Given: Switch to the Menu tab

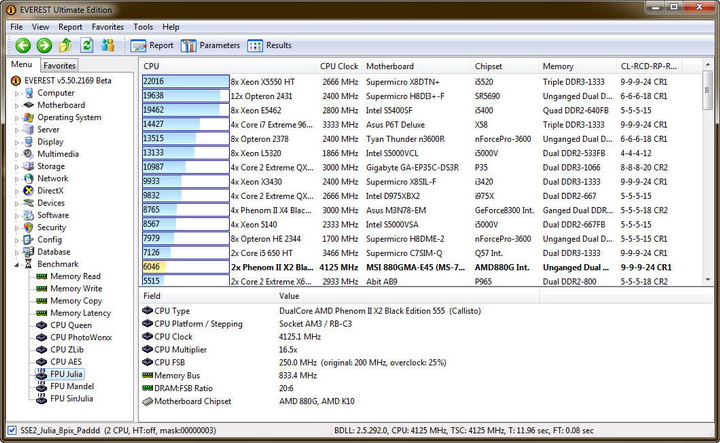Looking at the screenshot, I should pyautogui.click(x=22, y=65).
